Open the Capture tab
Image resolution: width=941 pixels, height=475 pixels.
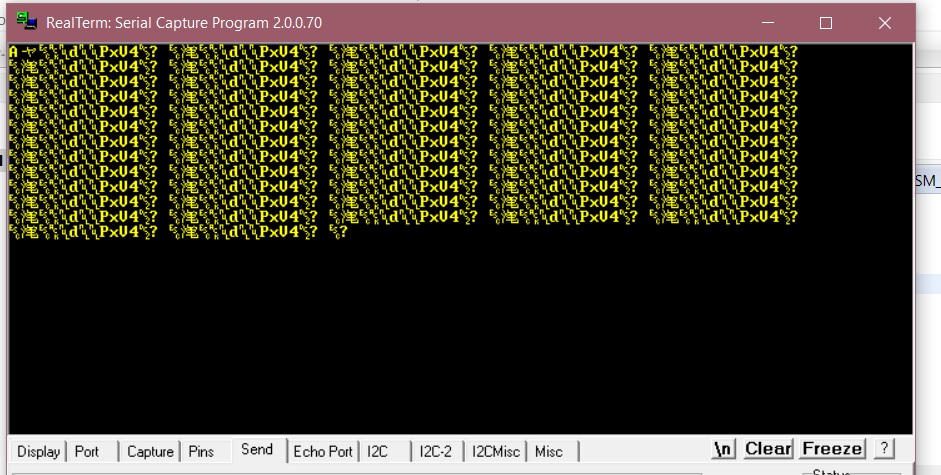150,452
